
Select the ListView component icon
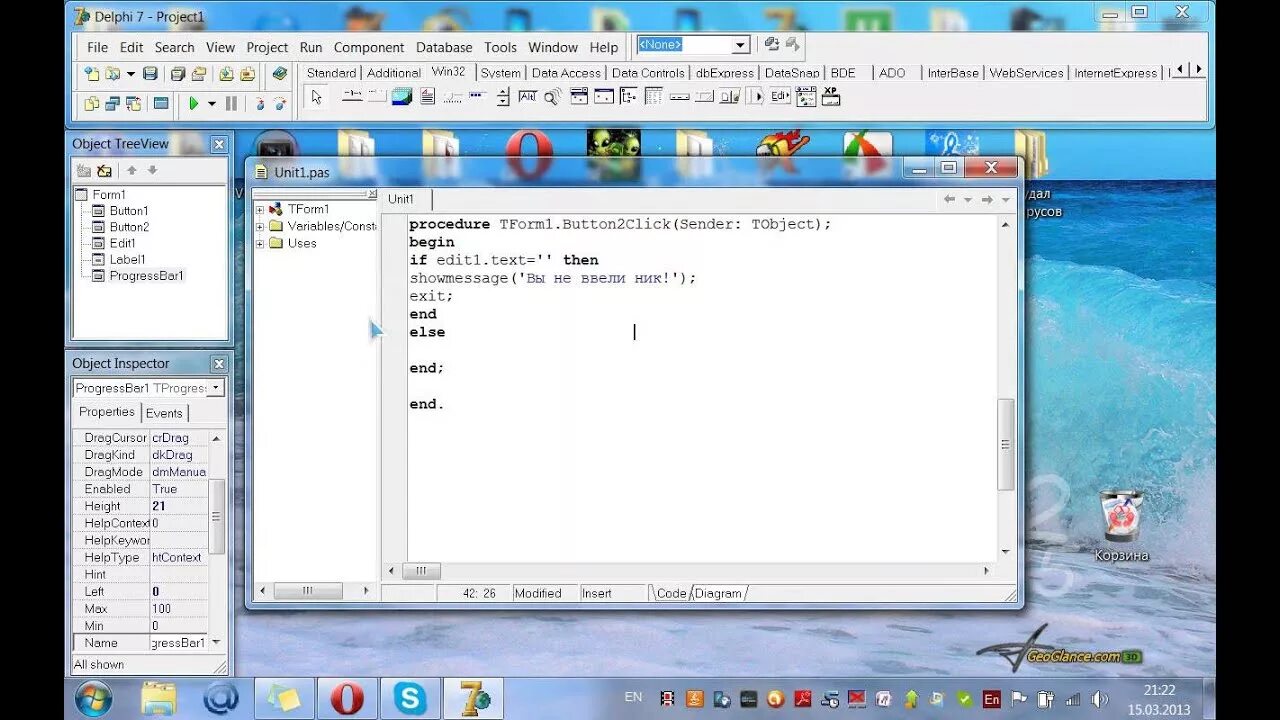pos(653,97)
